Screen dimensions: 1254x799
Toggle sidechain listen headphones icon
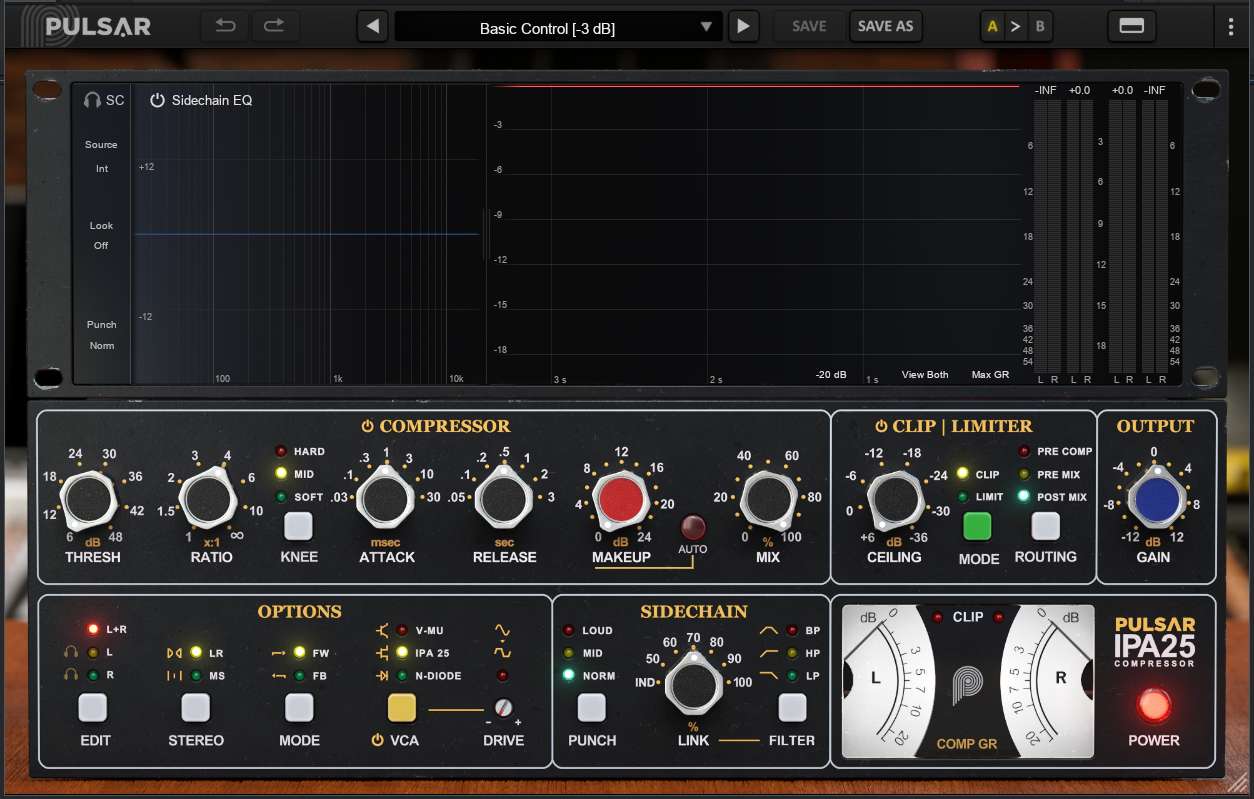[x=93, y=100]
